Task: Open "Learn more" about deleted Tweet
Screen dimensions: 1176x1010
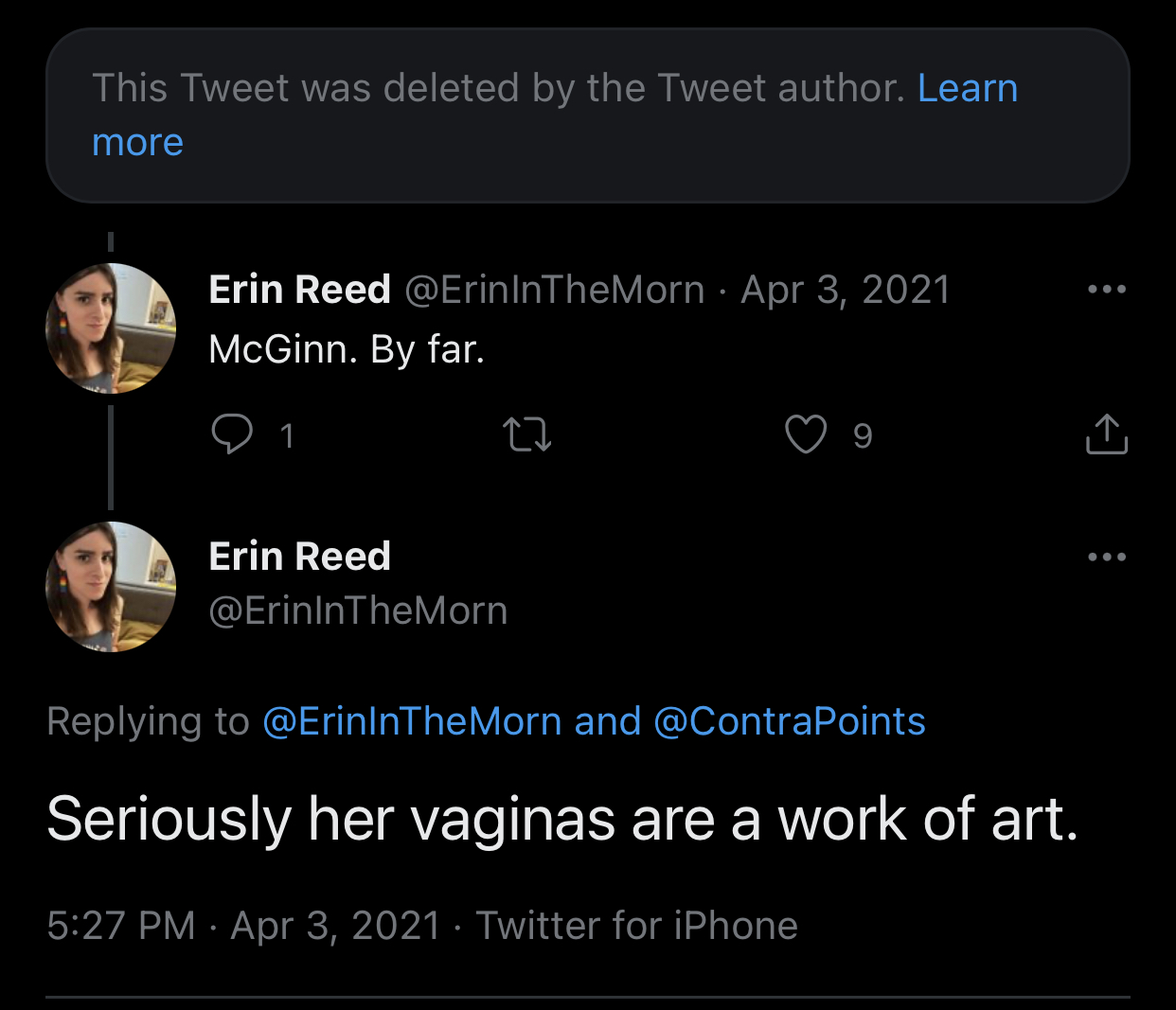Action: click(x=967, y=89)
